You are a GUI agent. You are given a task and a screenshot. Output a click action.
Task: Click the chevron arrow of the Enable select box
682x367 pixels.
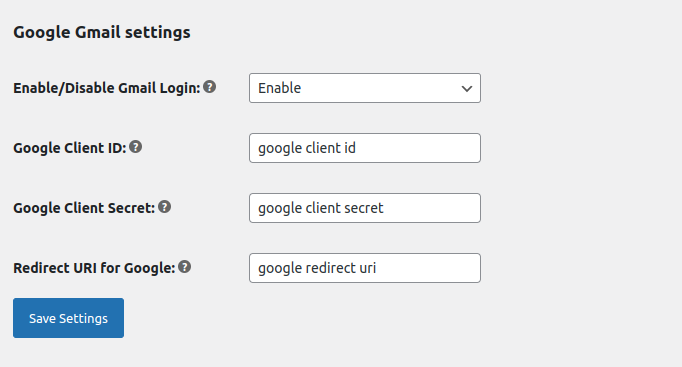click(467, 89)
